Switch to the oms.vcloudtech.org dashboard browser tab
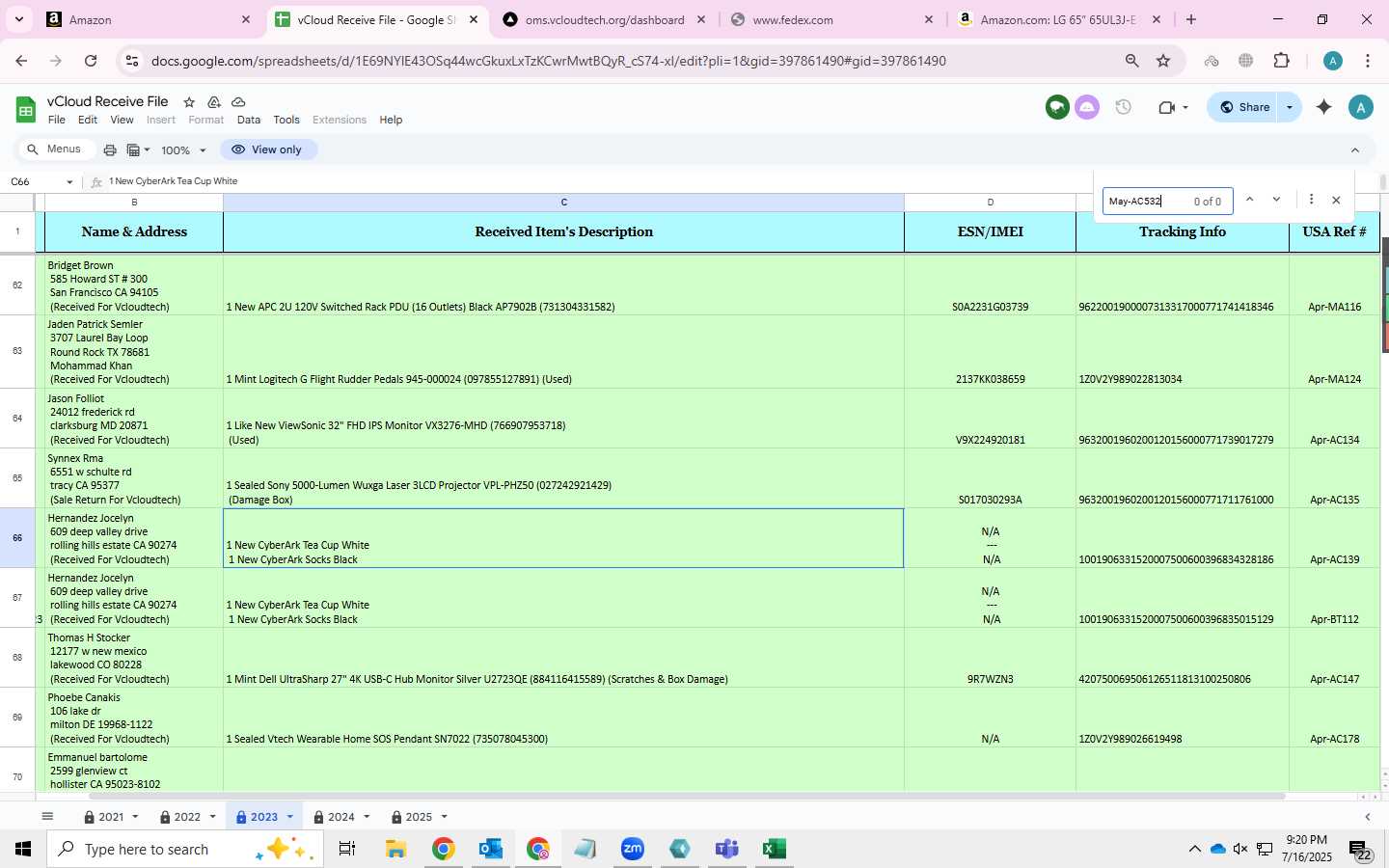Viewport: 1389px width, 868px height. coord(605,19)
